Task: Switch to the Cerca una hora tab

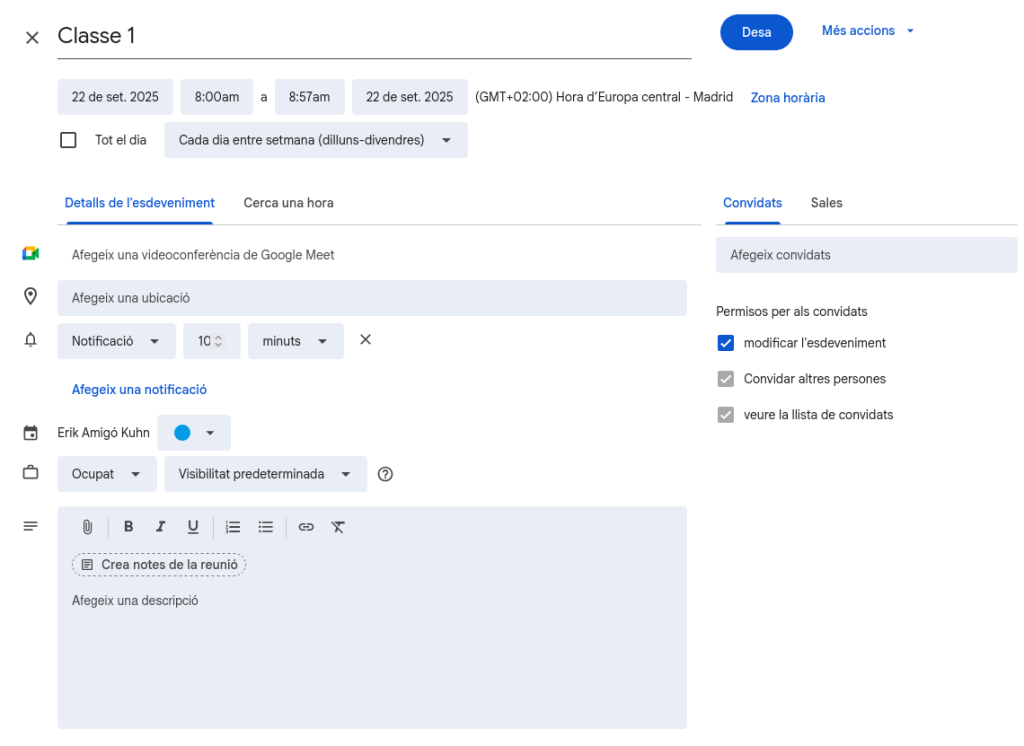Action: (x=288, y=203)
